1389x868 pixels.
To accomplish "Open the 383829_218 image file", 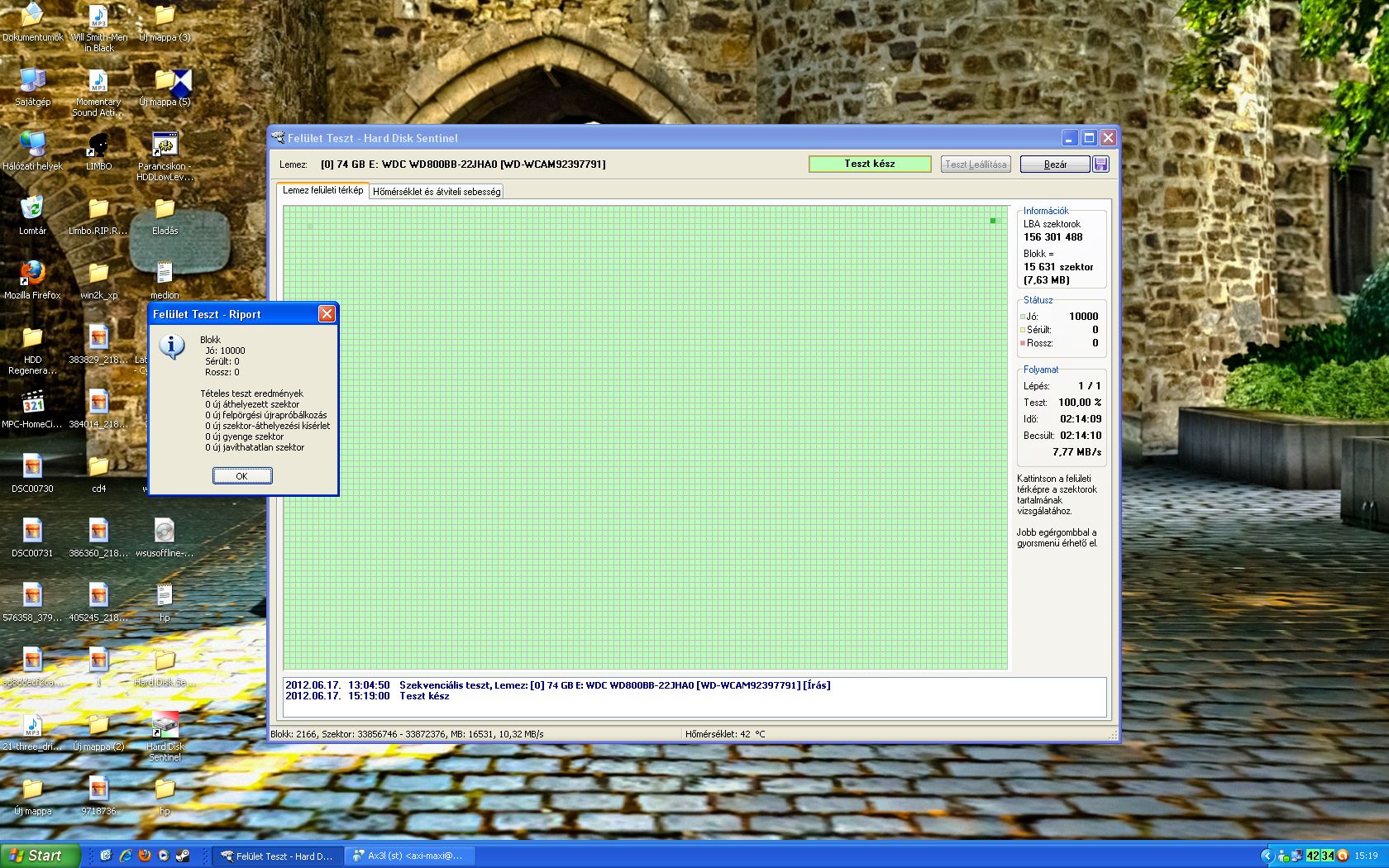I will 98,346.
